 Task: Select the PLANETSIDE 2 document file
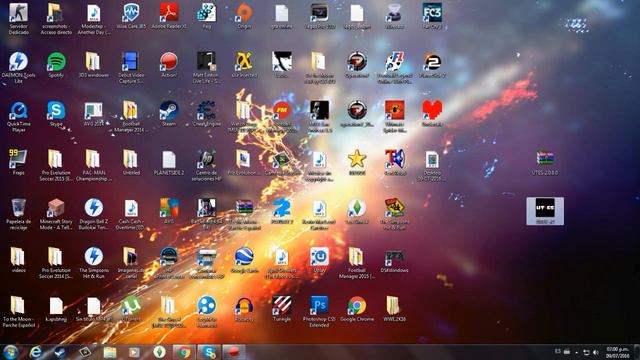169,162
